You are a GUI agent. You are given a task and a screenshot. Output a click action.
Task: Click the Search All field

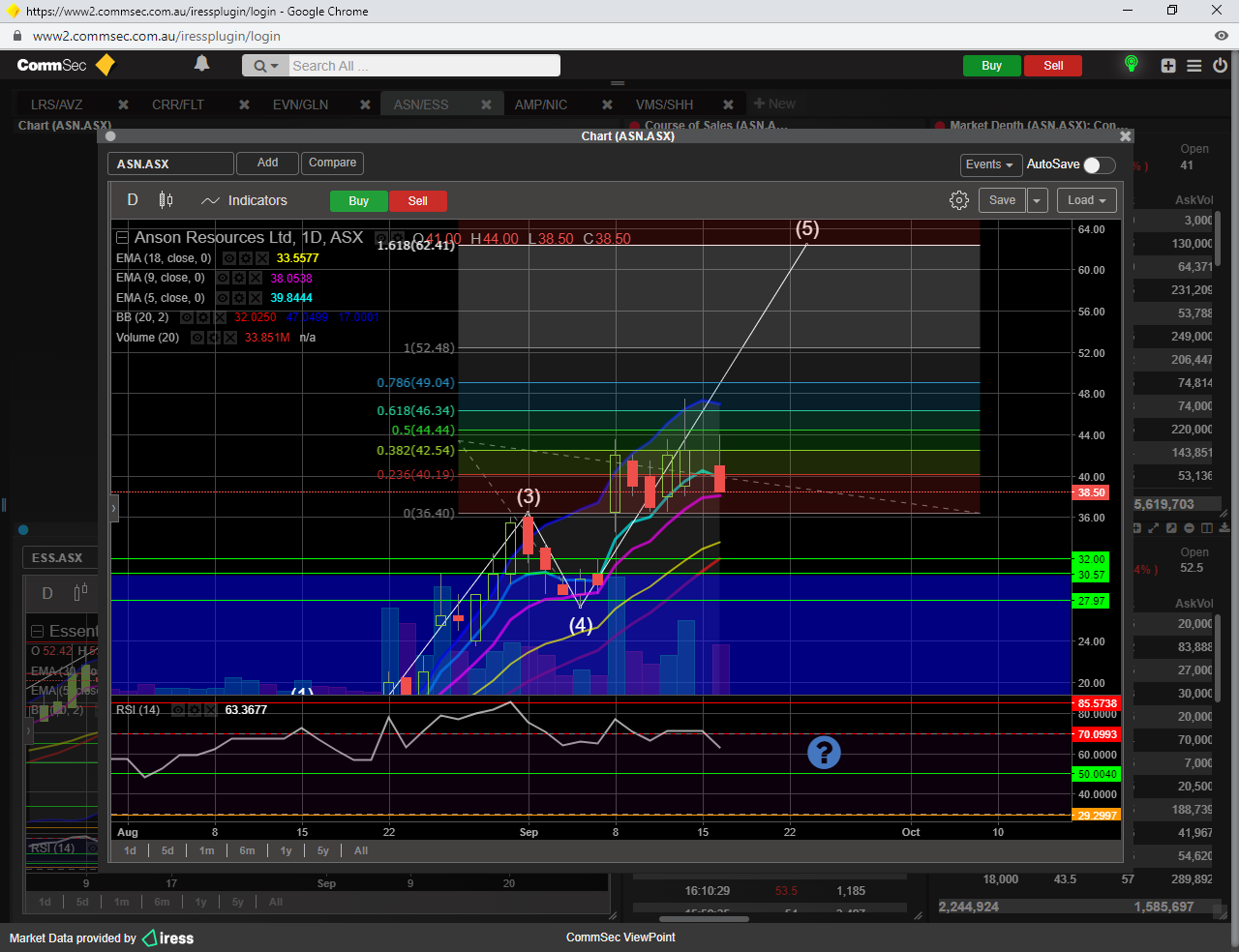tap(424, 66)
